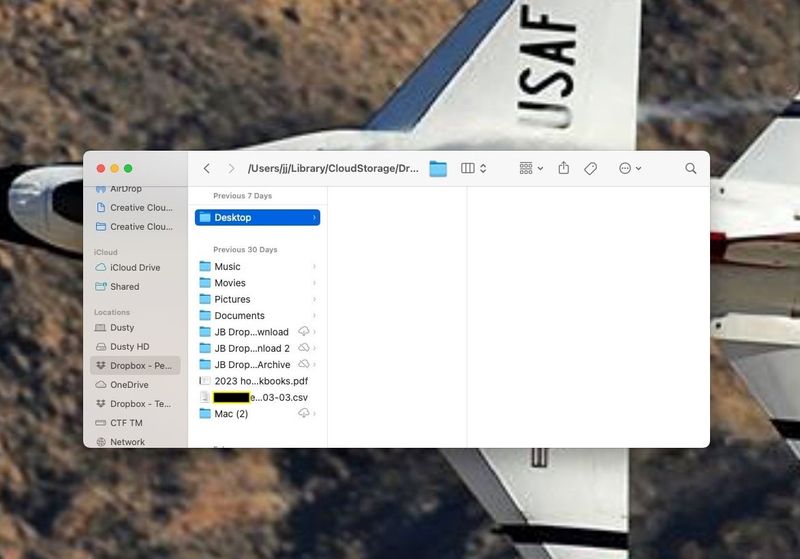
Task: Expand the Documents folder chevron
Action: tap(314, 316)
